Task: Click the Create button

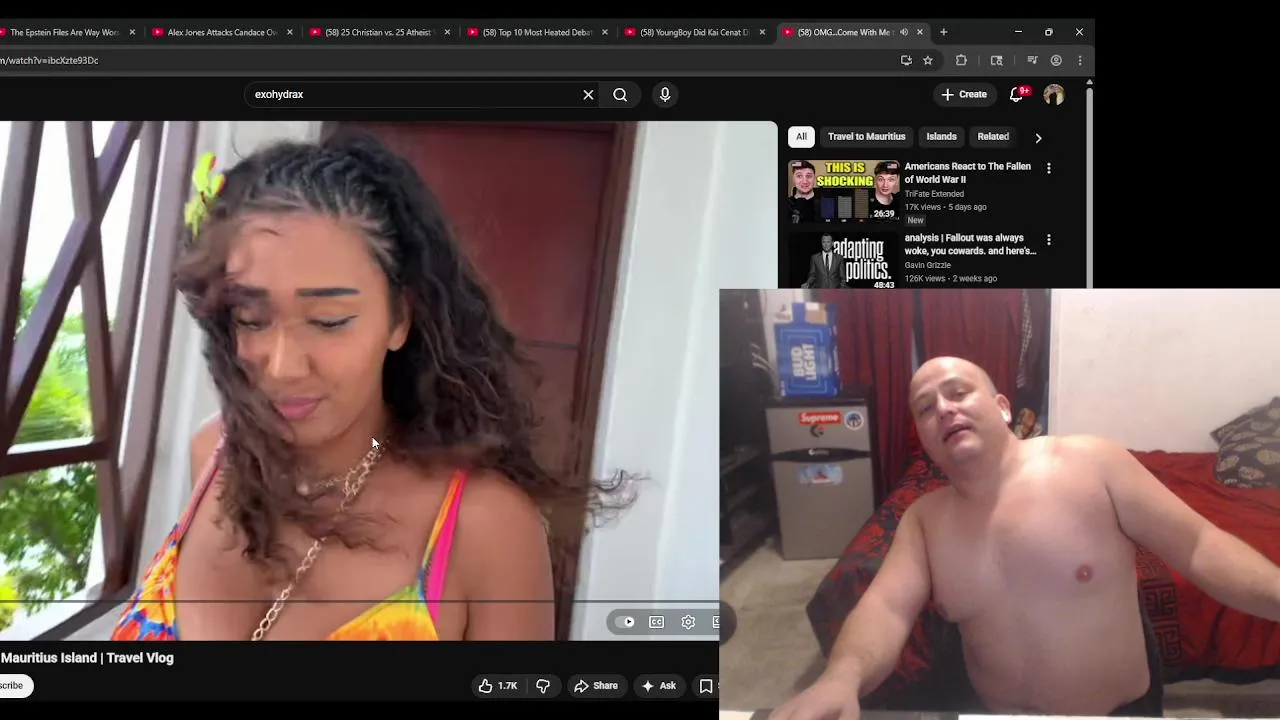Action: click(x=964, y=94)
